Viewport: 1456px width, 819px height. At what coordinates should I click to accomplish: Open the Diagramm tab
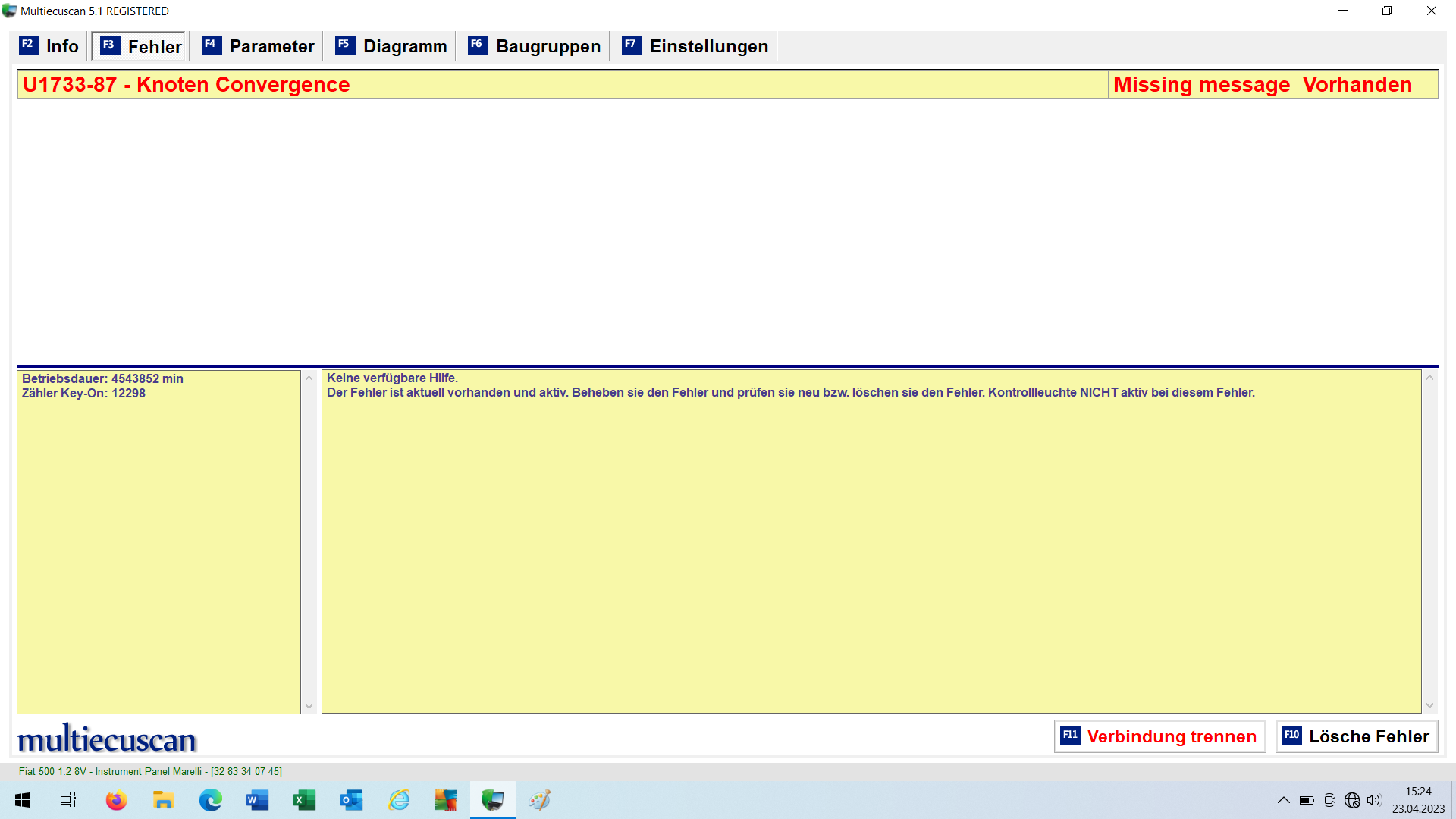point(391,46)
